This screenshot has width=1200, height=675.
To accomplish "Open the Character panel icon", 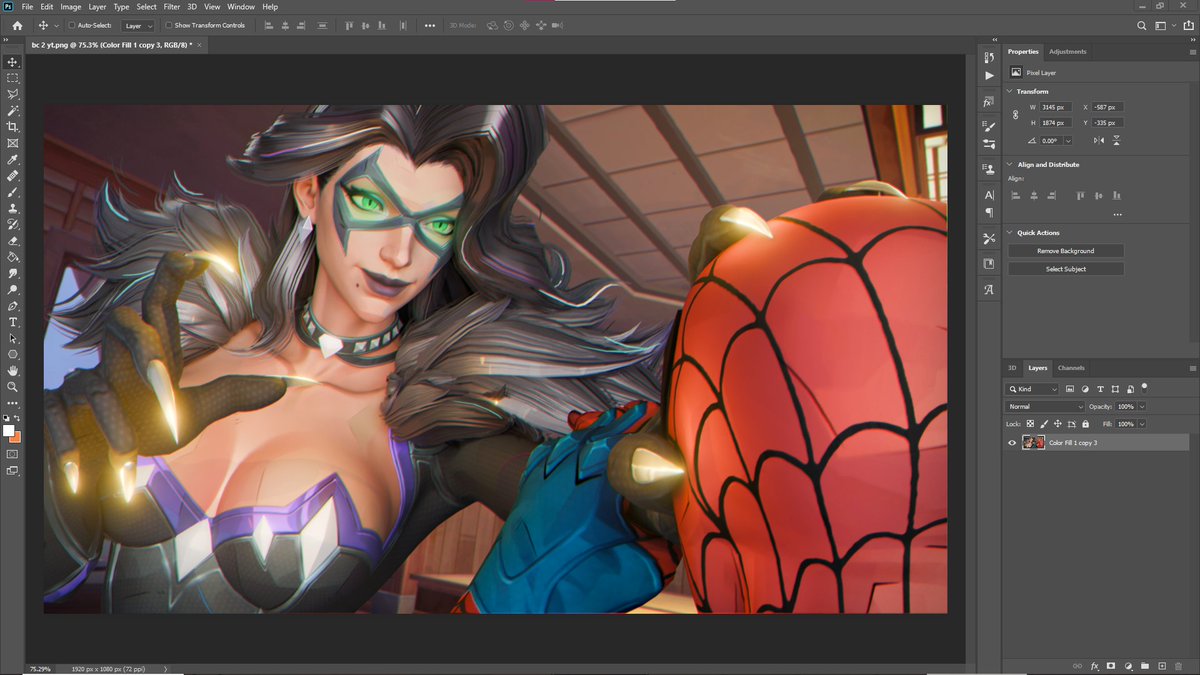I will [989, 195].
